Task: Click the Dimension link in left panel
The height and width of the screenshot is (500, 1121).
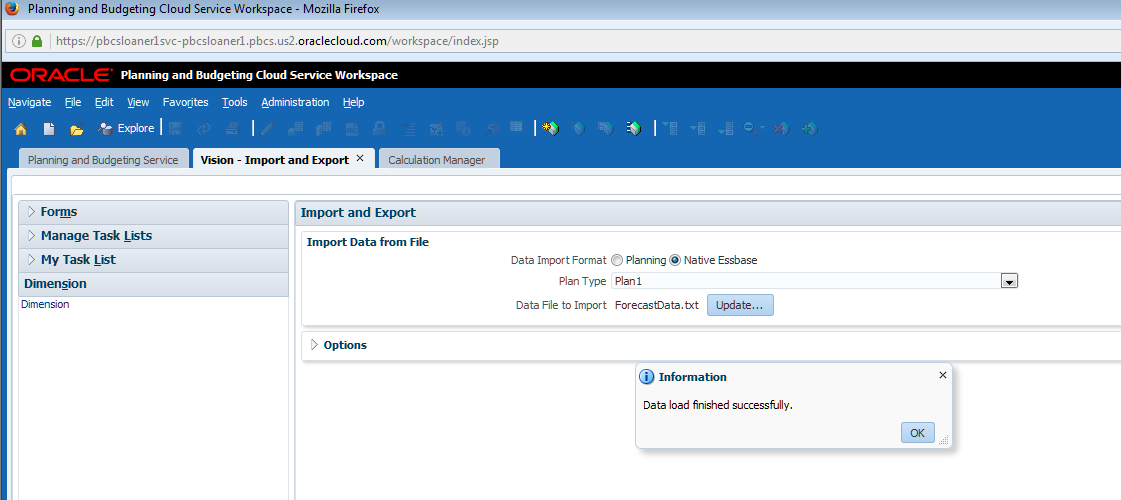Action: coord(45,304)
